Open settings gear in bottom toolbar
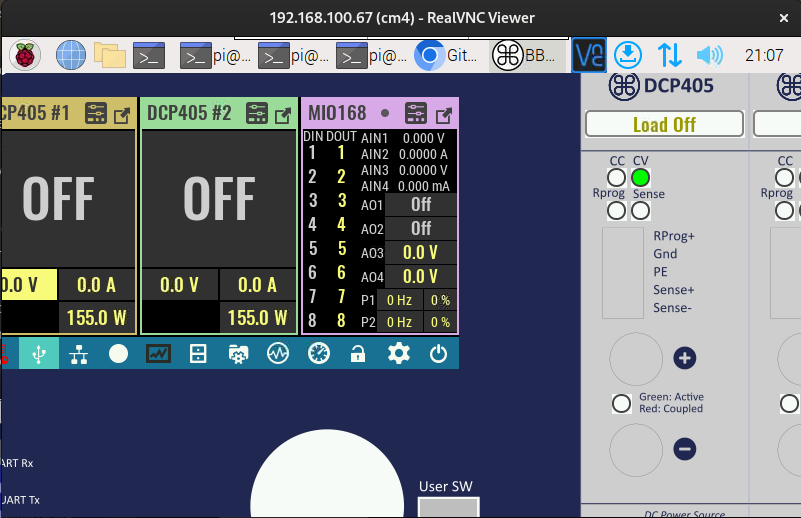Screen dimensions: 801x518 399,353
